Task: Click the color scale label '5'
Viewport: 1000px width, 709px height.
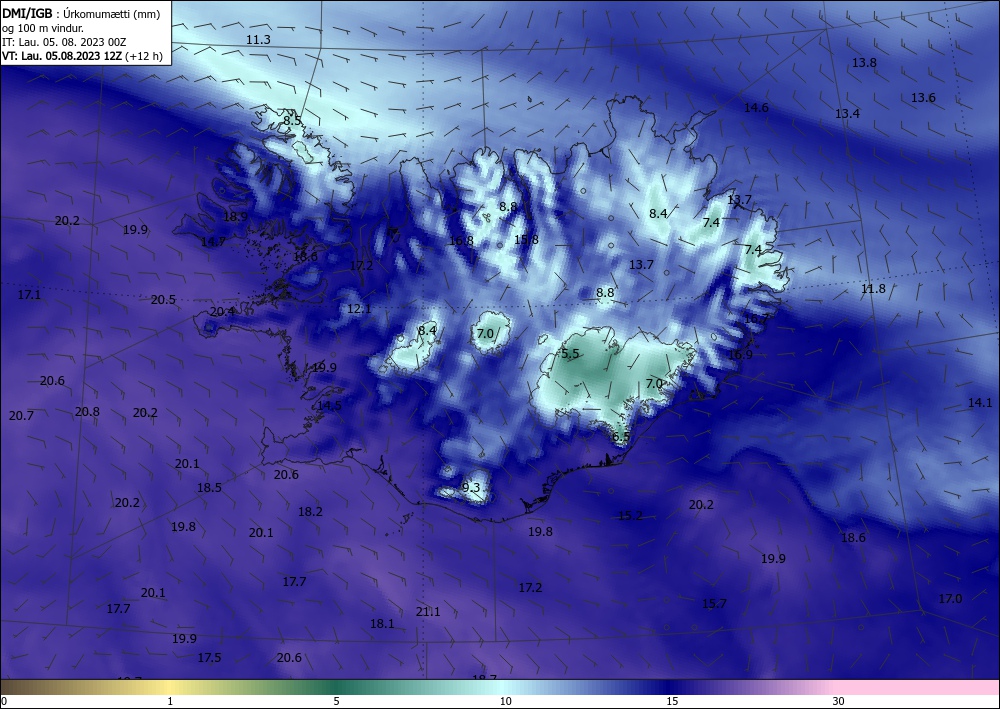Action: tap(336, 701)
